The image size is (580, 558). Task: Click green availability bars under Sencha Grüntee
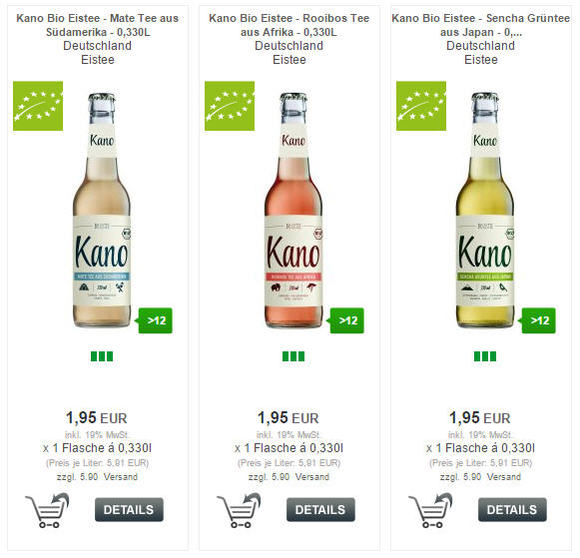coord(485,356)
